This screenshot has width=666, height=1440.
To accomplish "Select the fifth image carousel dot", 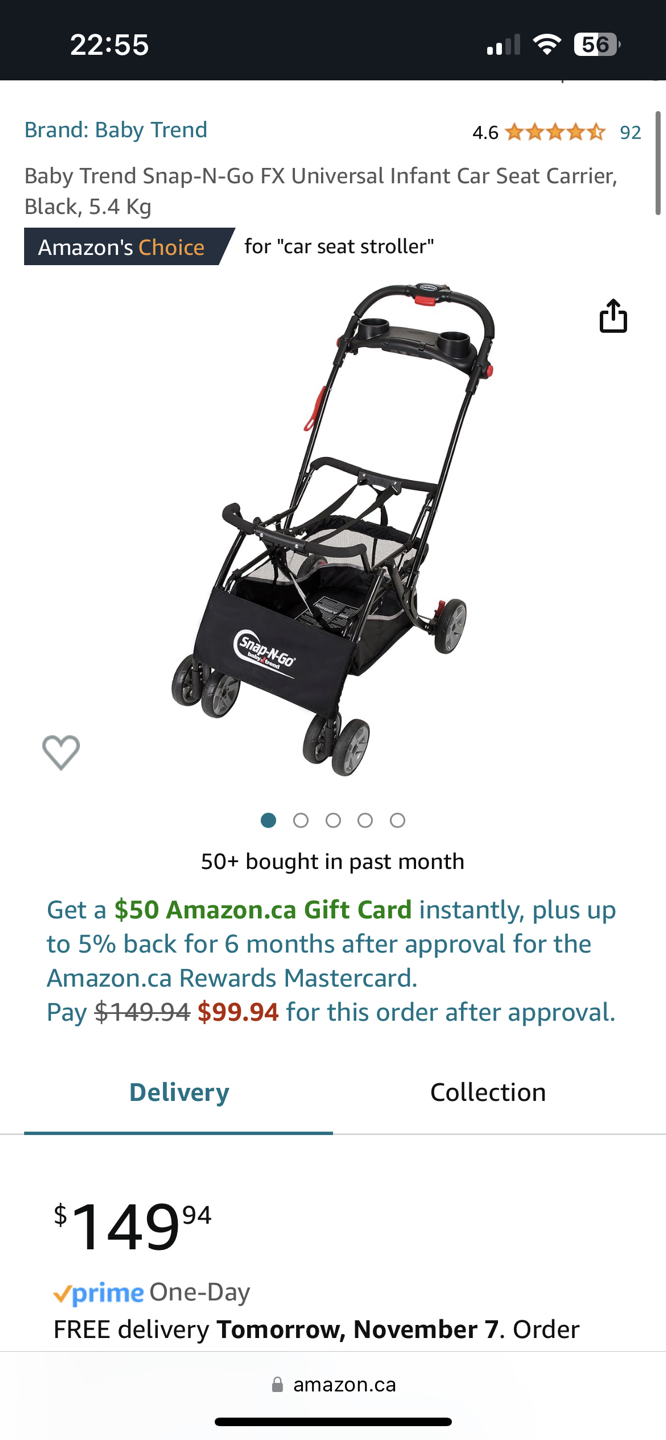I will click(x=397, y=820).
